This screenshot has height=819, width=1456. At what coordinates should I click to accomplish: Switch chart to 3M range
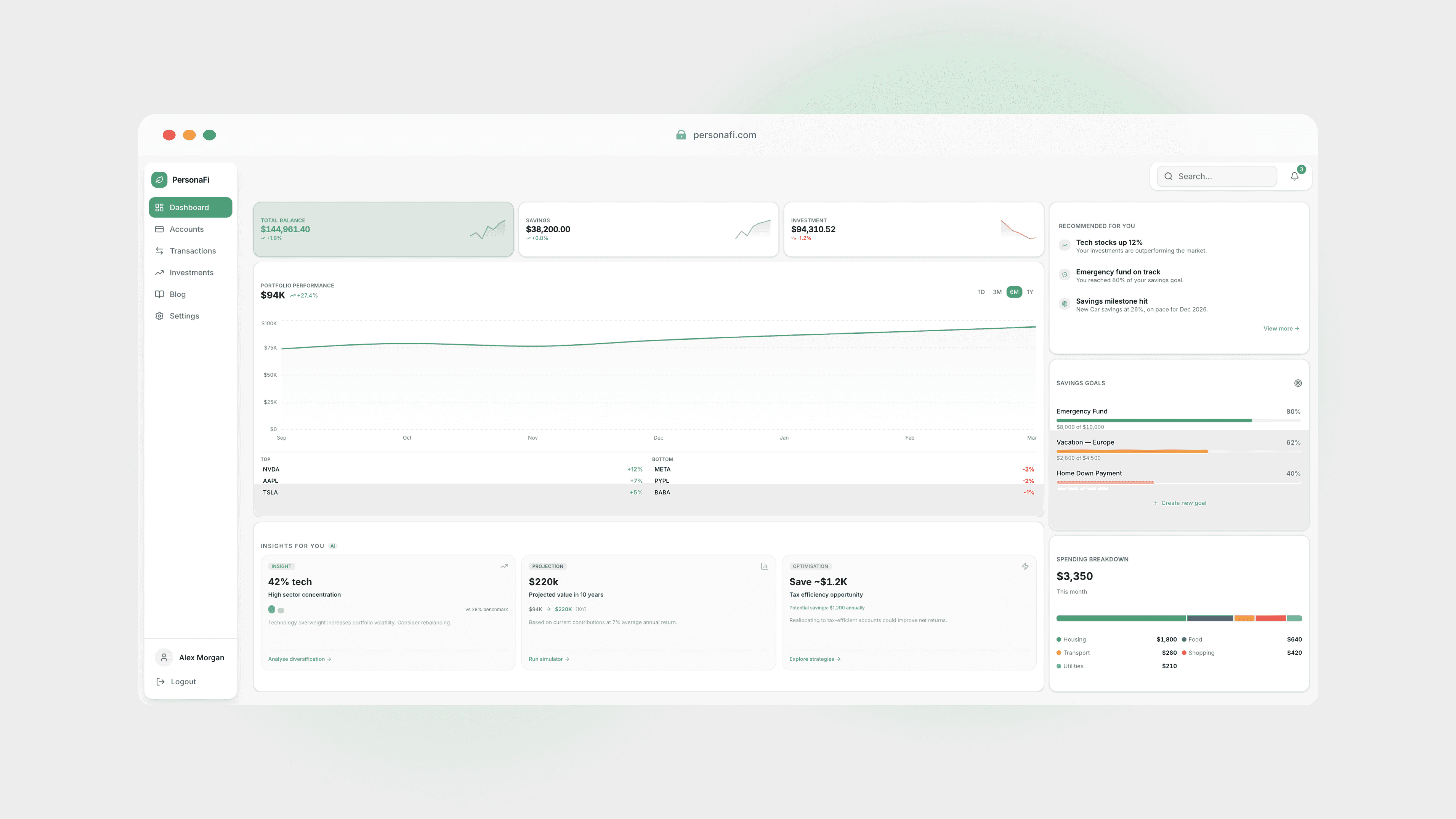point(997,292)
